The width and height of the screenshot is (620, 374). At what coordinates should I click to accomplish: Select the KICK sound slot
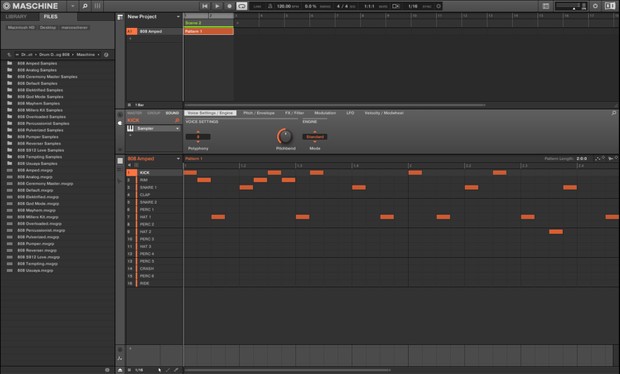tap(154, 173)
